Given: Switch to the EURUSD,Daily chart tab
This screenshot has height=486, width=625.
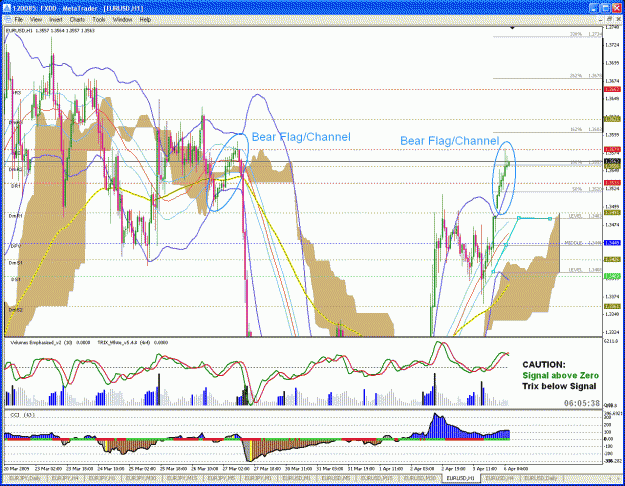Looking at the screenshot, I should pyautogui.click(x=540, y=478).
